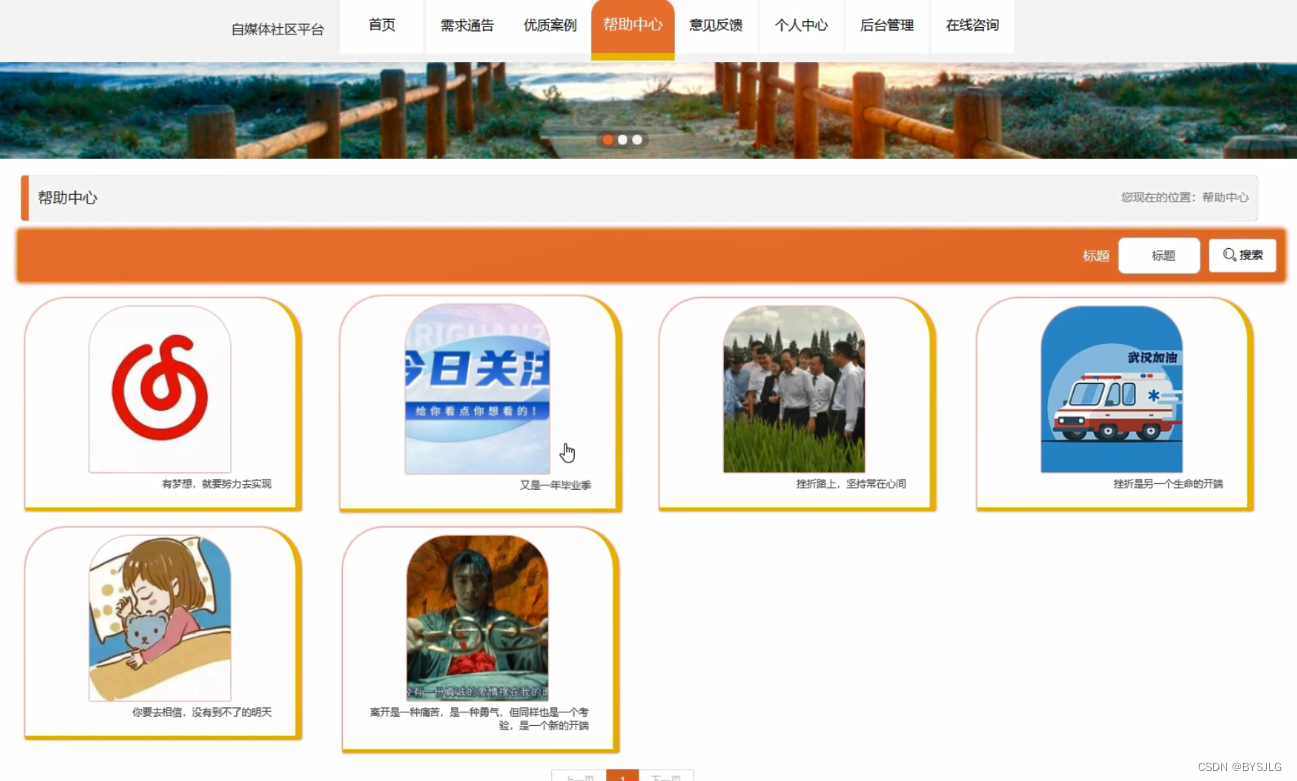Open the sleeping girl cartoon thumbnail

160,618
